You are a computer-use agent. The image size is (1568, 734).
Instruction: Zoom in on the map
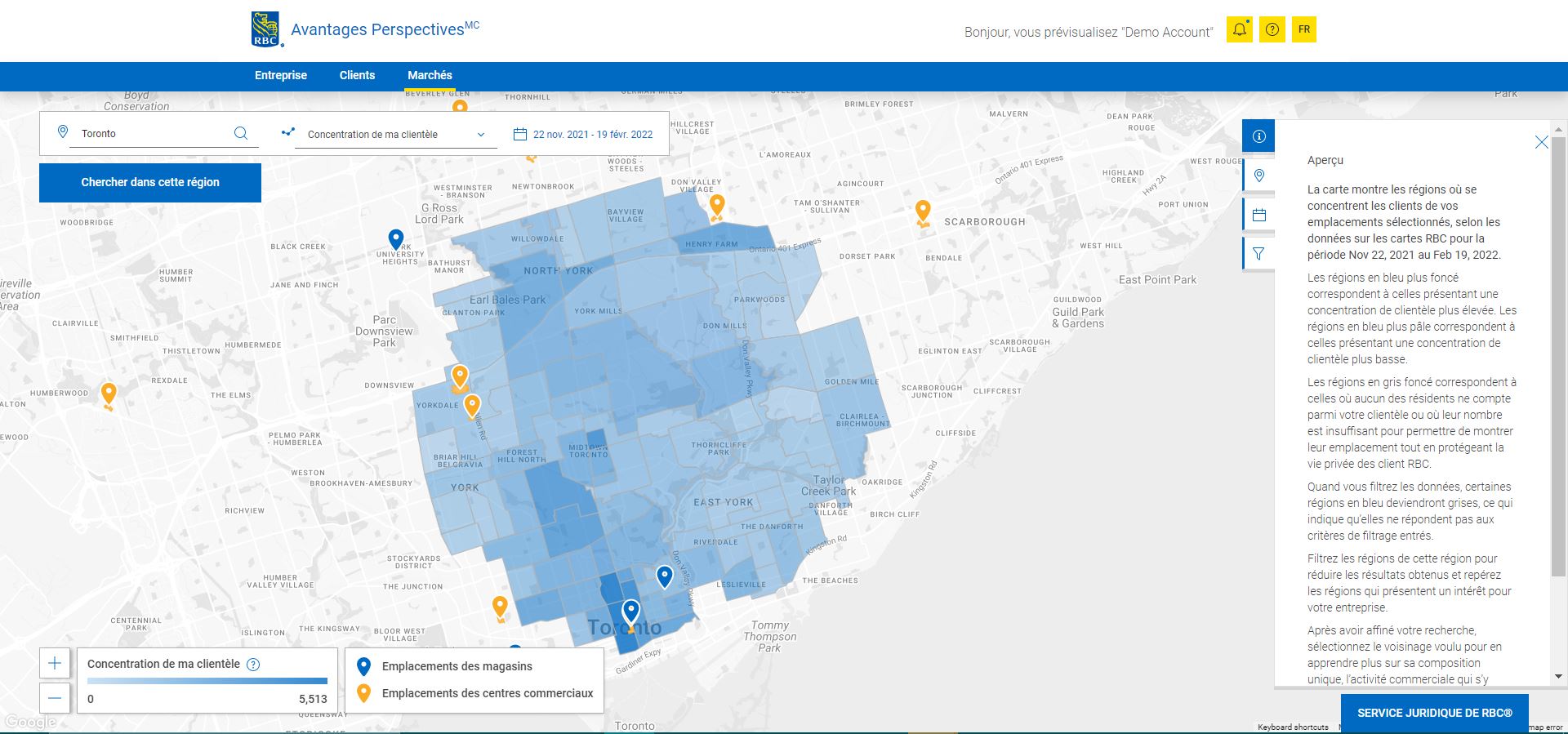[x=55, y=663]
